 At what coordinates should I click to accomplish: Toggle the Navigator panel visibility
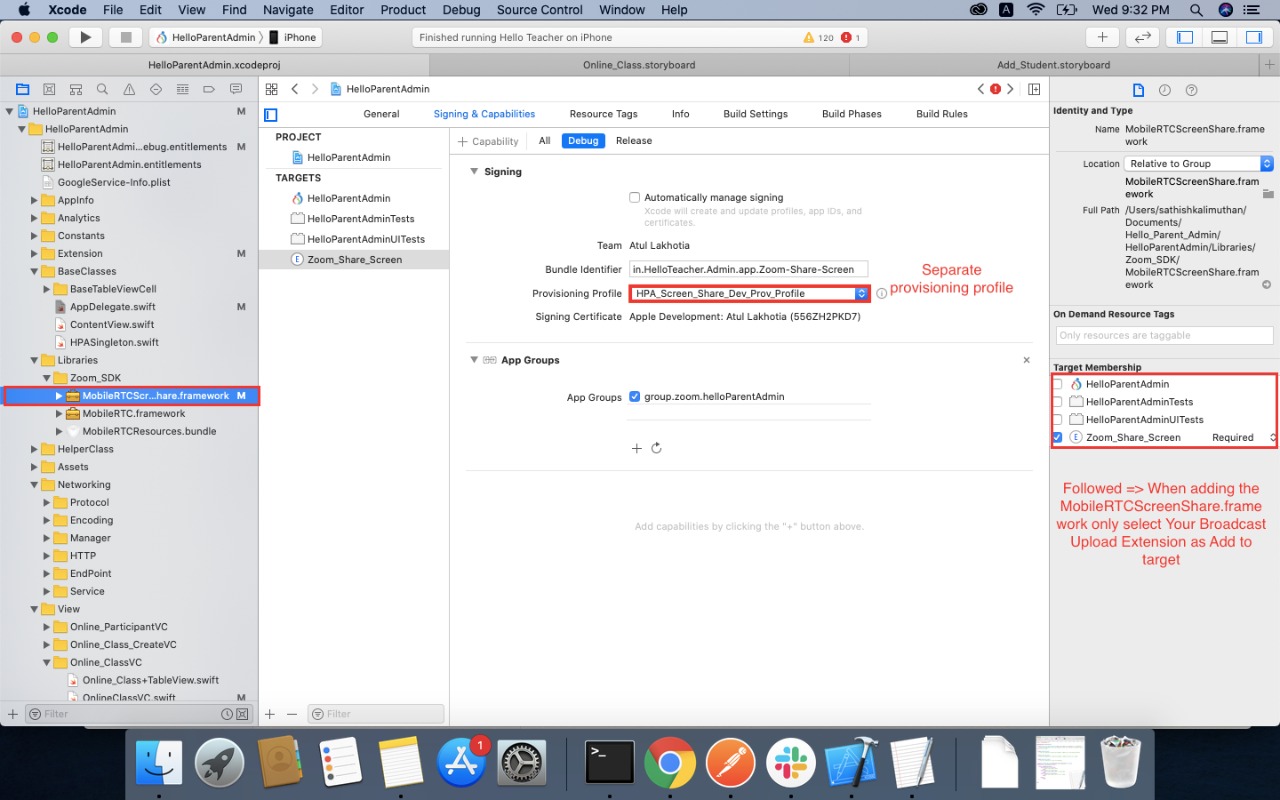point(1185,37)
